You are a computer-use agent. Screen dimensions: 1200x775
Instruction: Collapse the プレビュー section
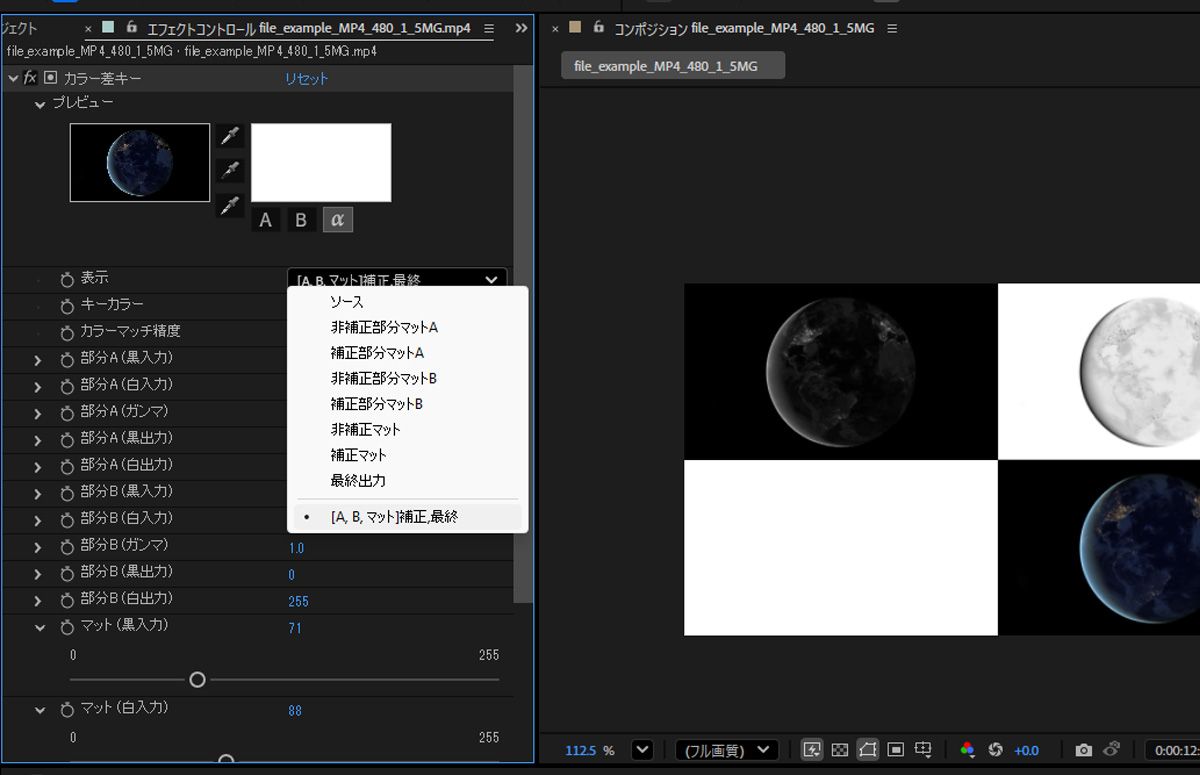[40, 103]
